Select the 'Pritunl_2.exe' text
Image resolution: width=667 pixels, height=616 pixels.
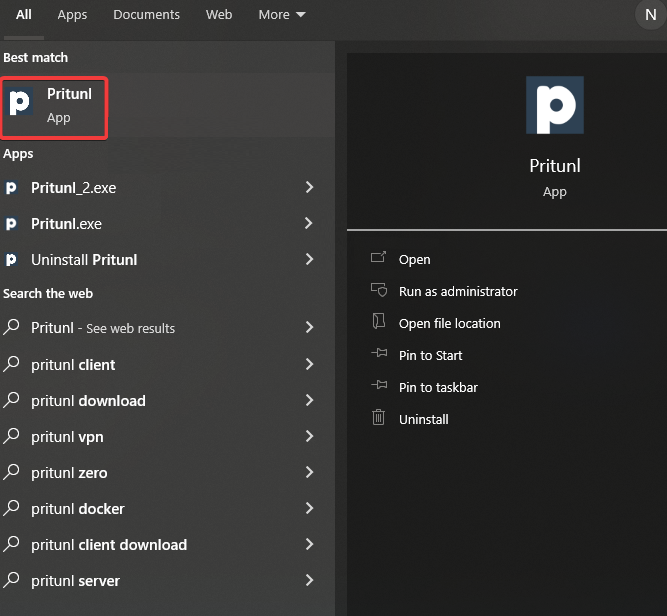click(74, 188)
